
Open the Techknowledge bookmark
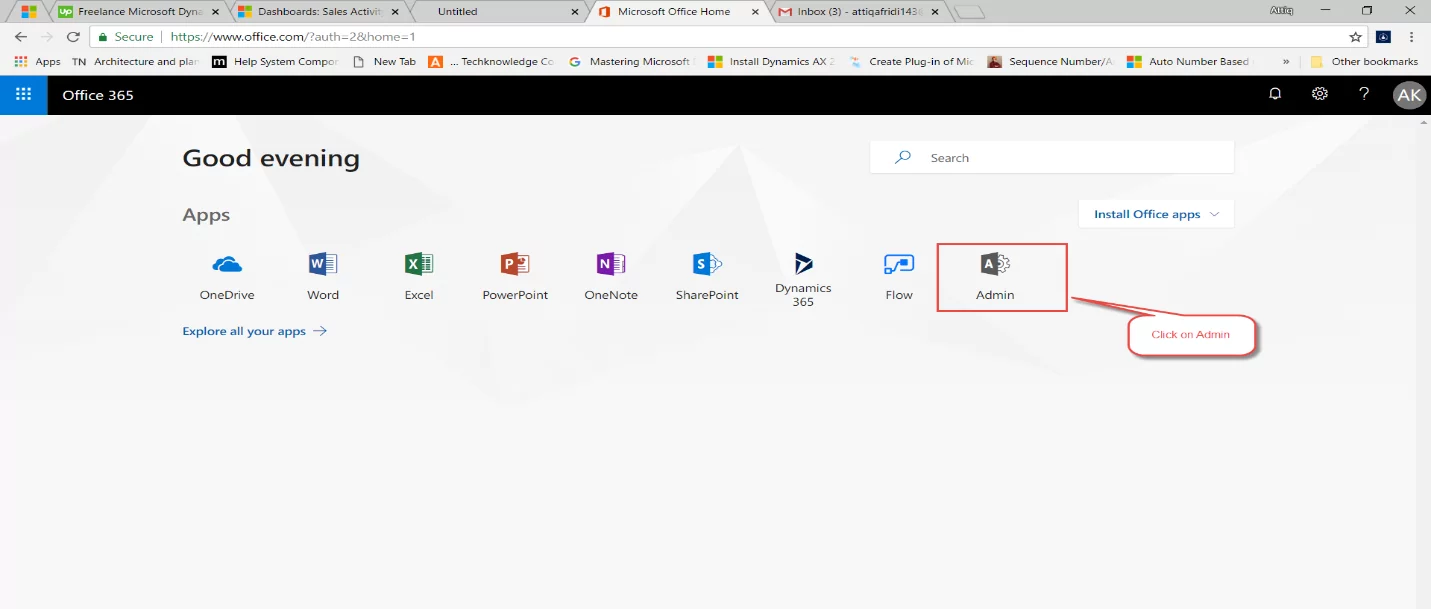pyautogui.click(x=492, y=62)
